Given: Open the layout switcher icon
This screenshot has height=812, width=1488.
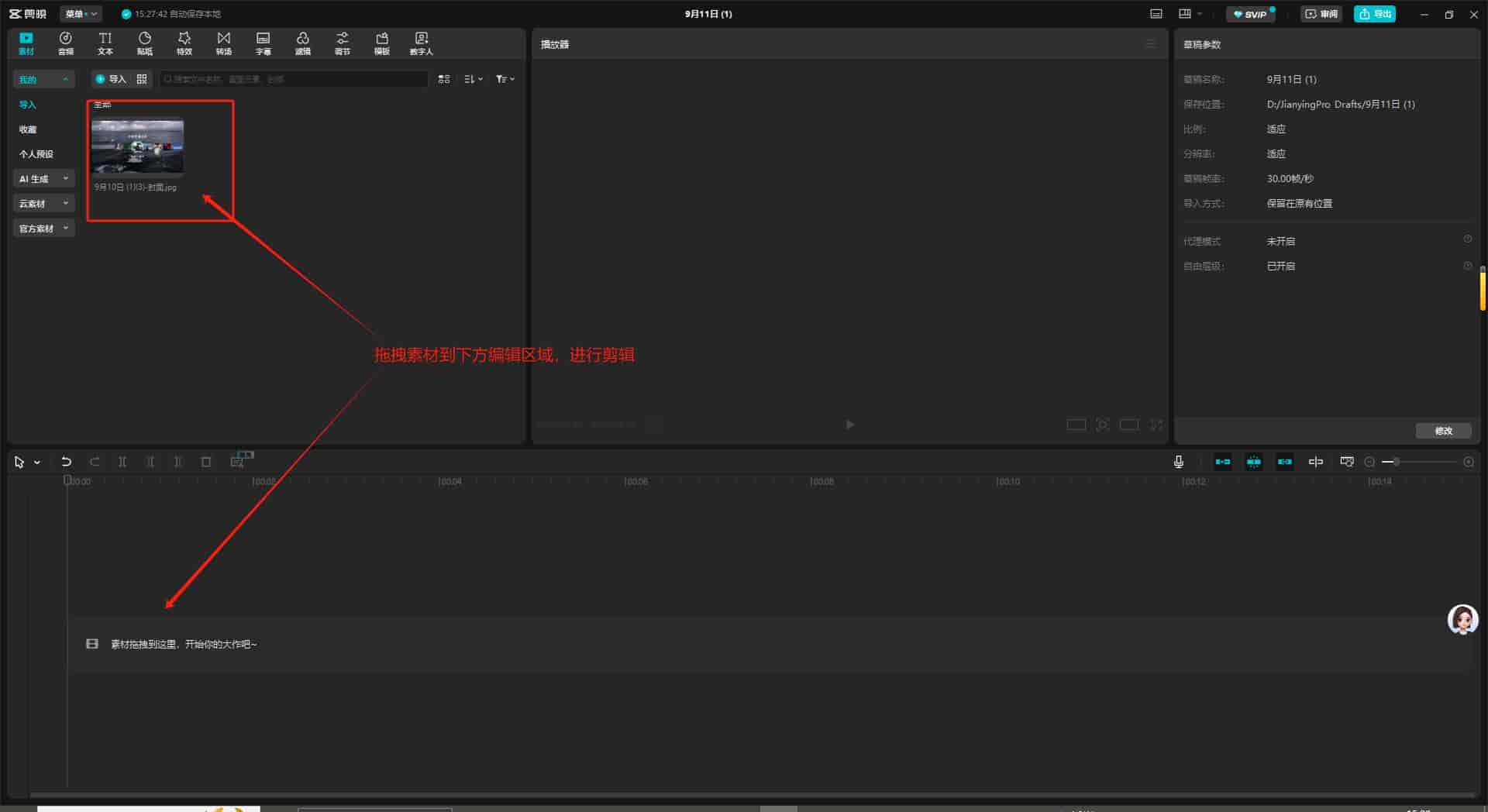Looking at the screenshot, I should 1185,14.
